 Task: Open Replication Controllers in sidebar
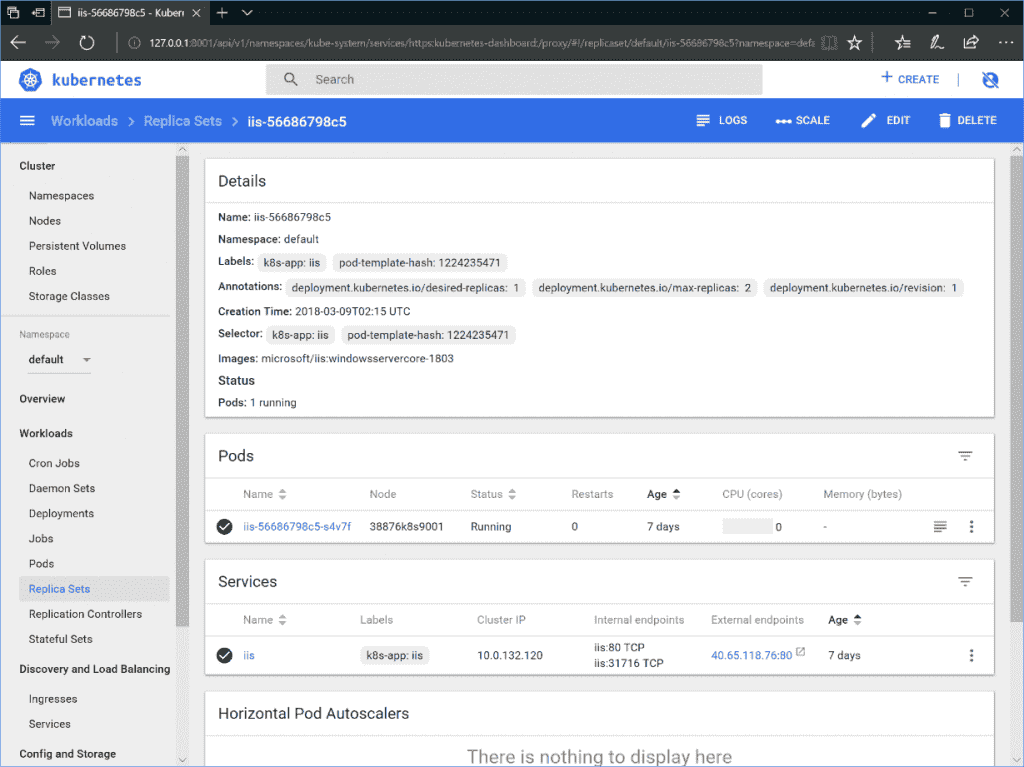point(85,614)
